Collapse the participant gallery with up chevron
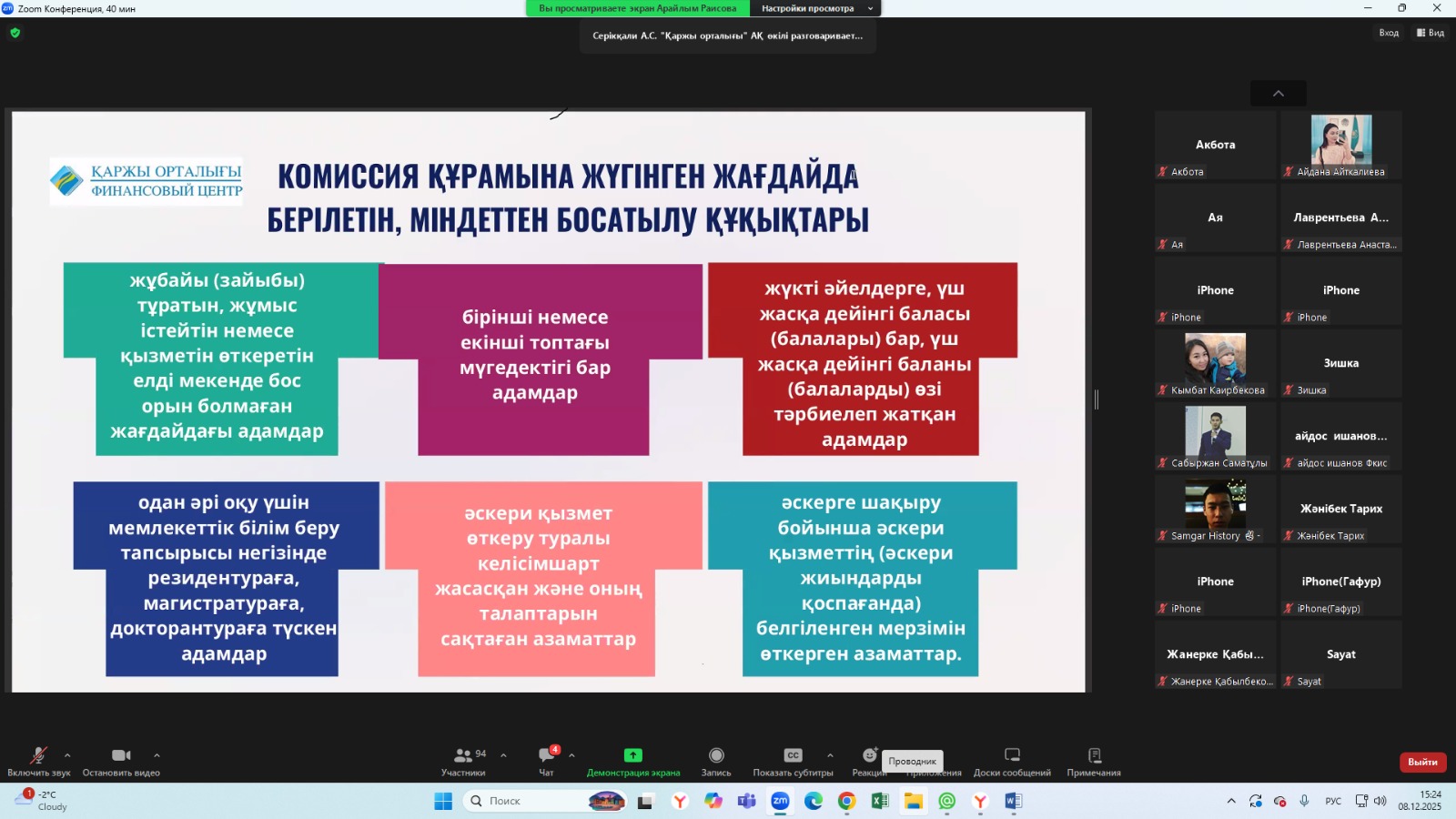1456x819 pixels. (1278, 93)
